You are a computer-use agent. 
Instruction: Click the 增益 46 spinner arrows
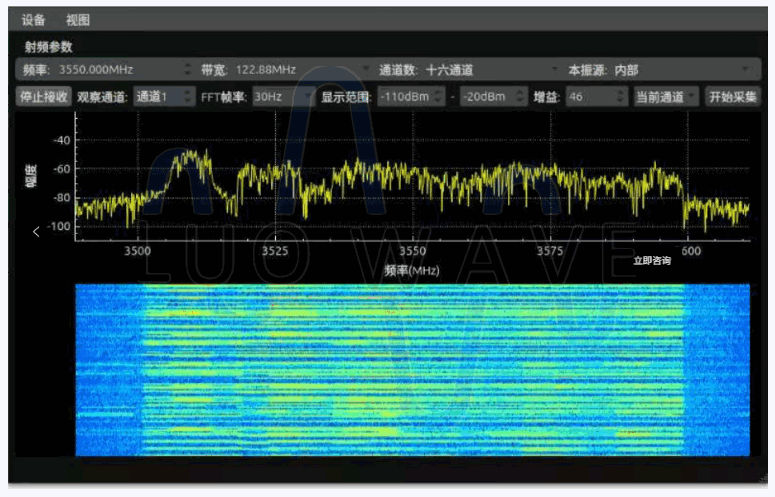pos(620,97)
